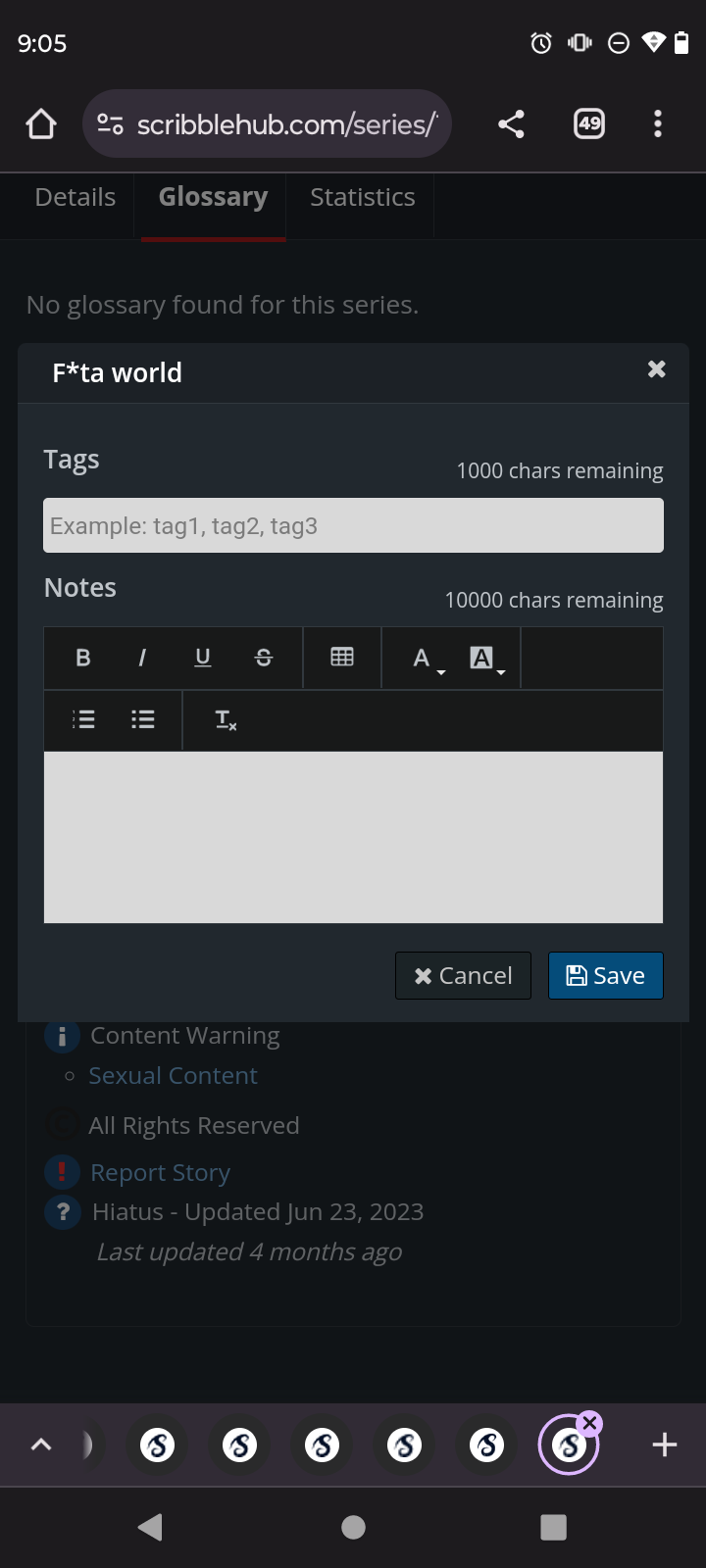The height and width of the screenshot is (1568, 706).
Task: Click the Tags input field
Action: tap(353, 526)
